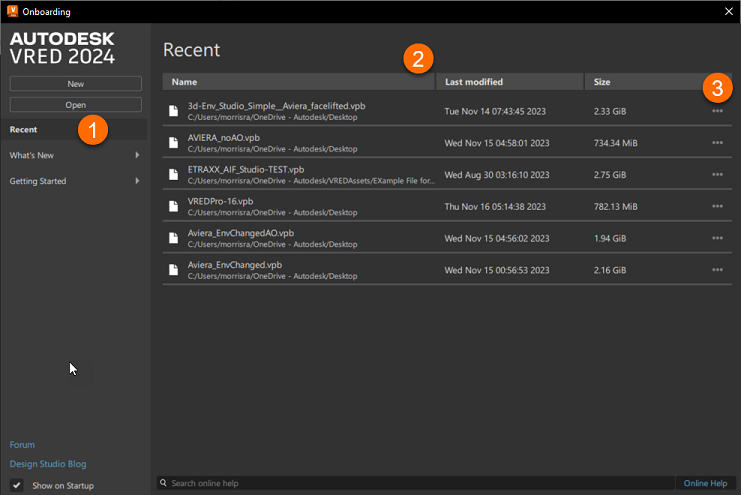Click the Search online help field

(x=415, y=483)
